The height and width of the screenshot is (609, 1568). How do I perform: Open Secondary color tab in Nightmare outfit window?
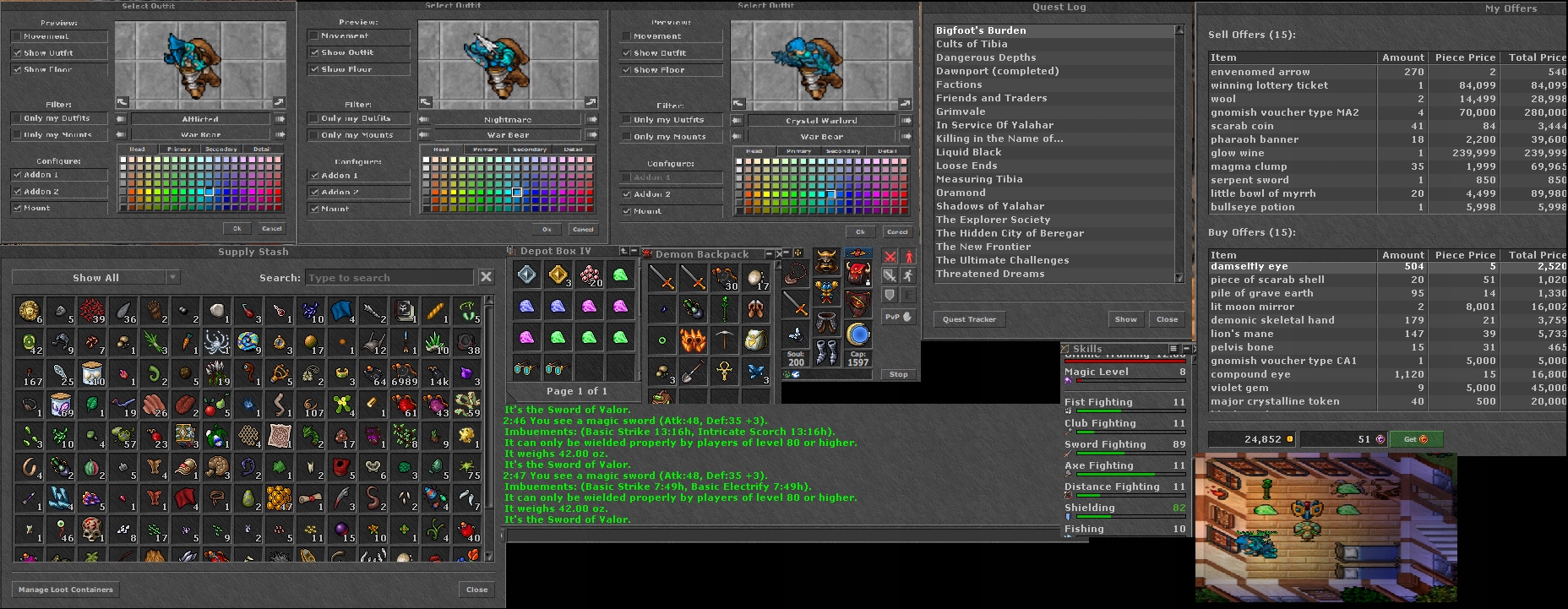530,150
